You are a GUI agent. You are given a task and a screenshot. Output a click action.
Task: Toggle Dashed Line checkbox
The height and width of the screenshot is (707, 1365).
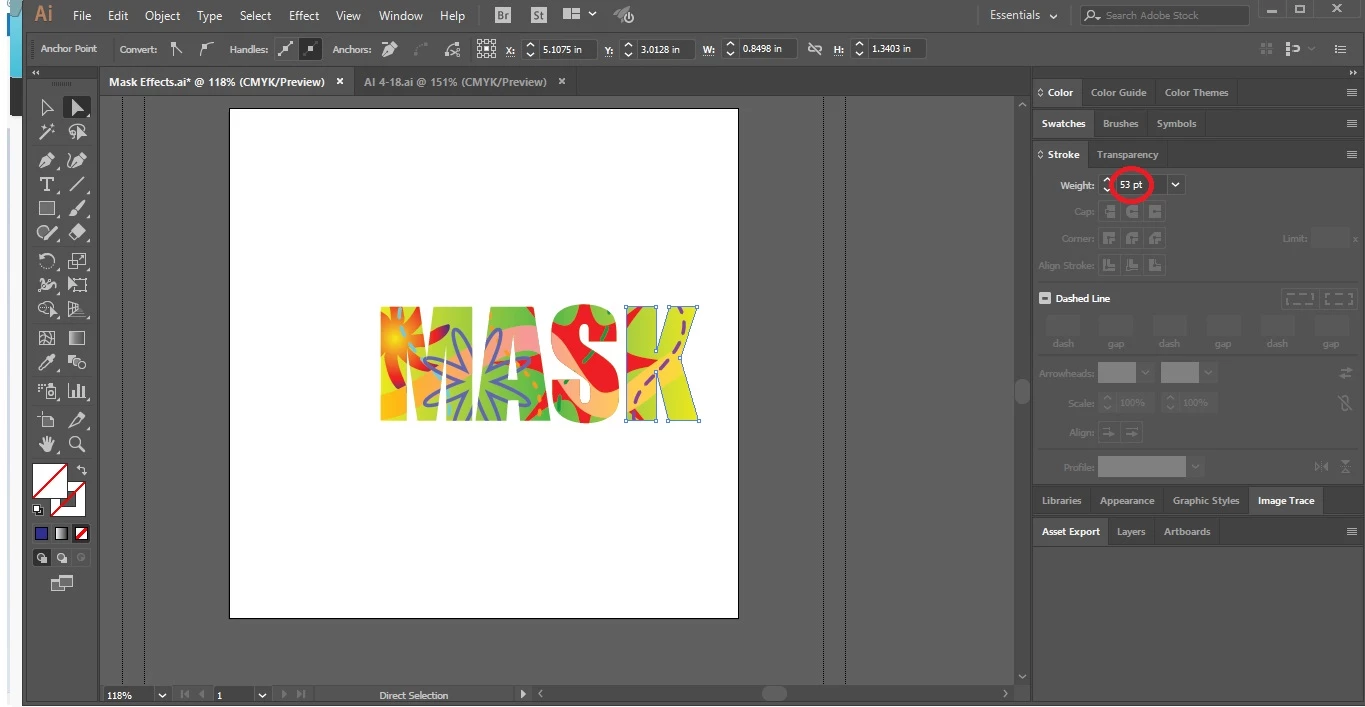pyautogui.click(x=1045, y=298)
